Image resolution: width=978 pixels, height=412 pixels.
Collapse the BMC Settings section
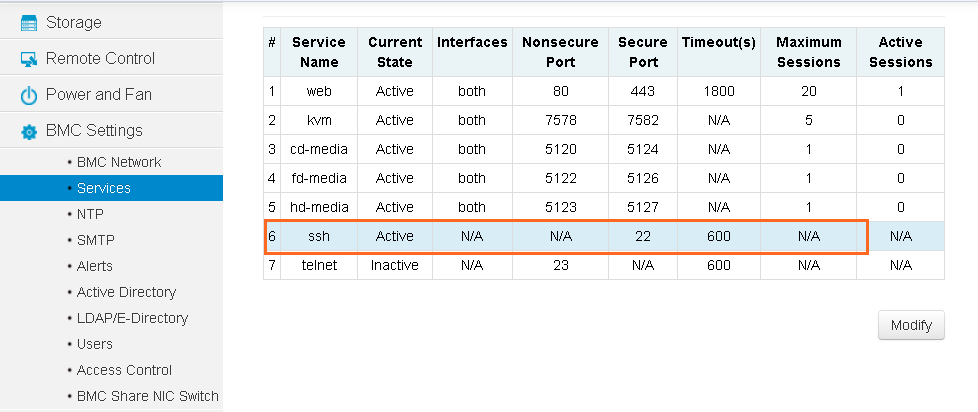pos(111,130)
